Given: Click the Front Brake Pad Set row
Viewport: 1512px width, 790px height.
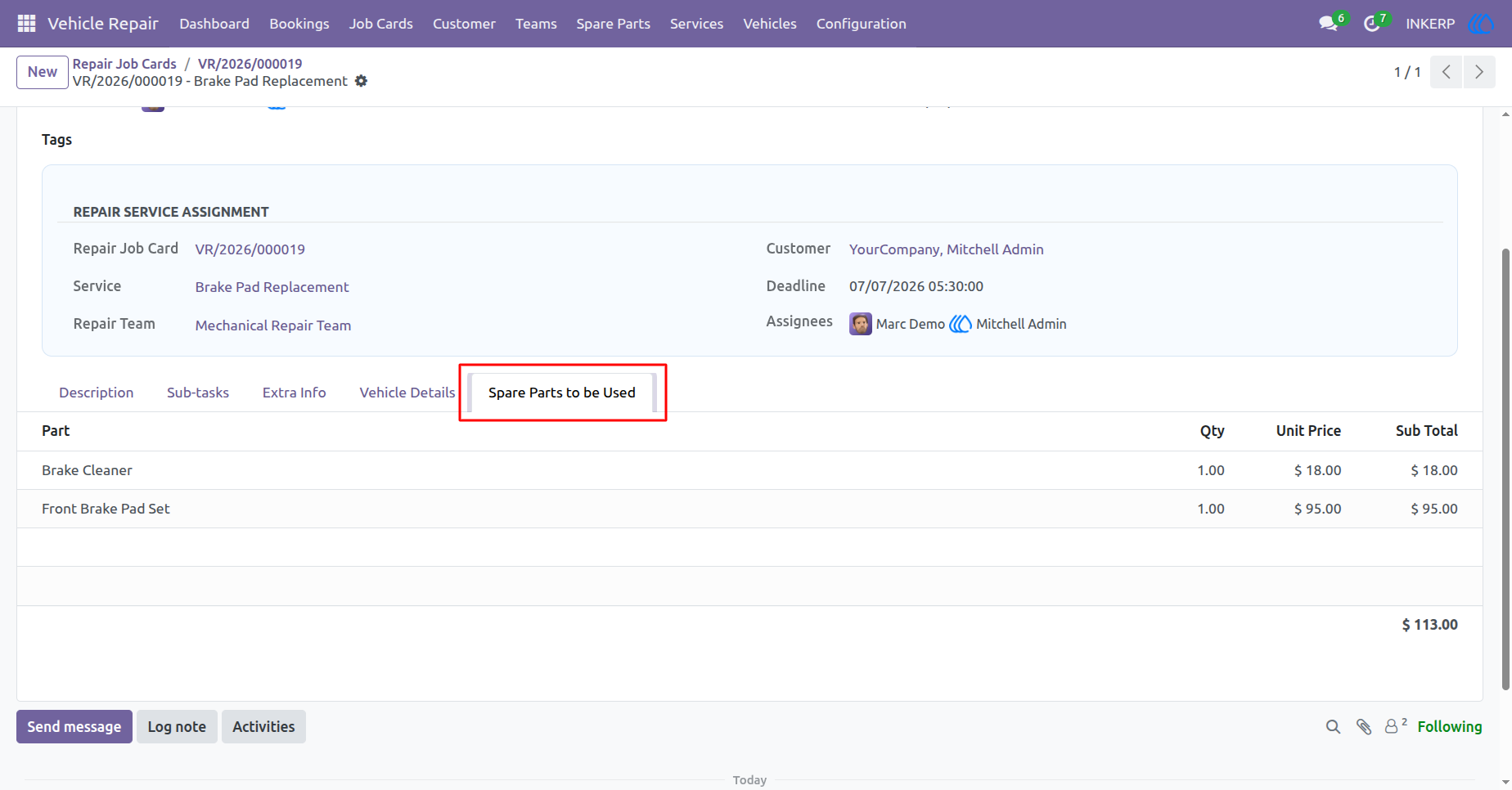Looking at the screenshot, I should 749,509.
